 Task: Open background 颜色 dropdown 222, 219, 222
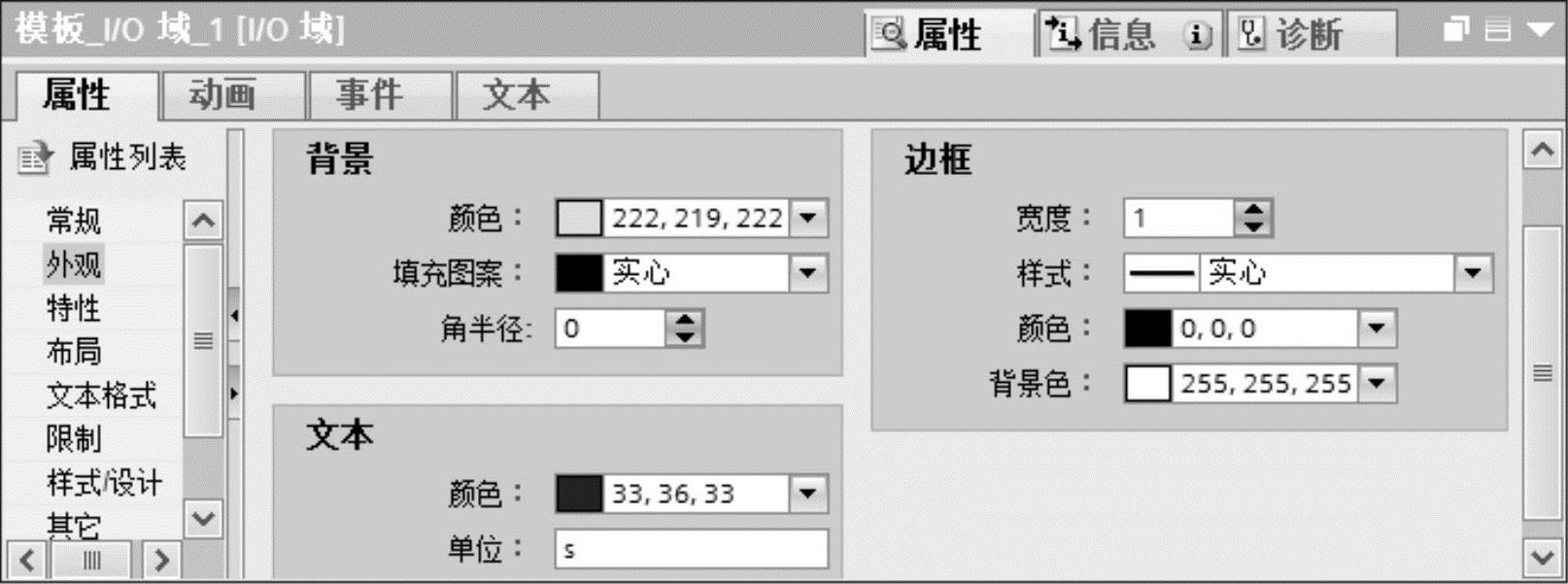pos(808,219)
